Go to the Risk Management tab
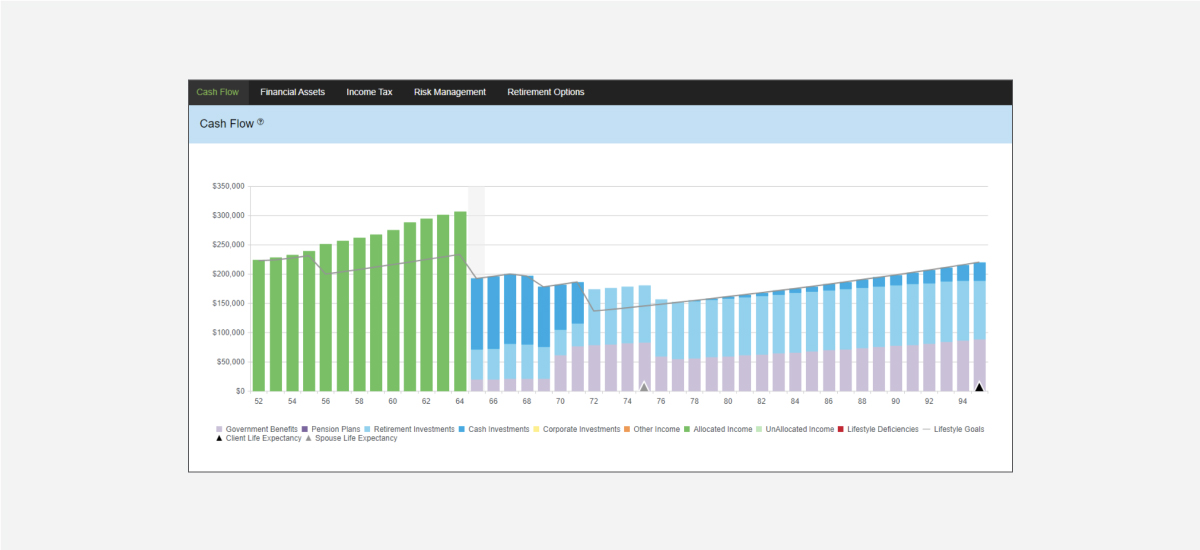This screenshot has width=1200, height=550. [x=449, y=92]
